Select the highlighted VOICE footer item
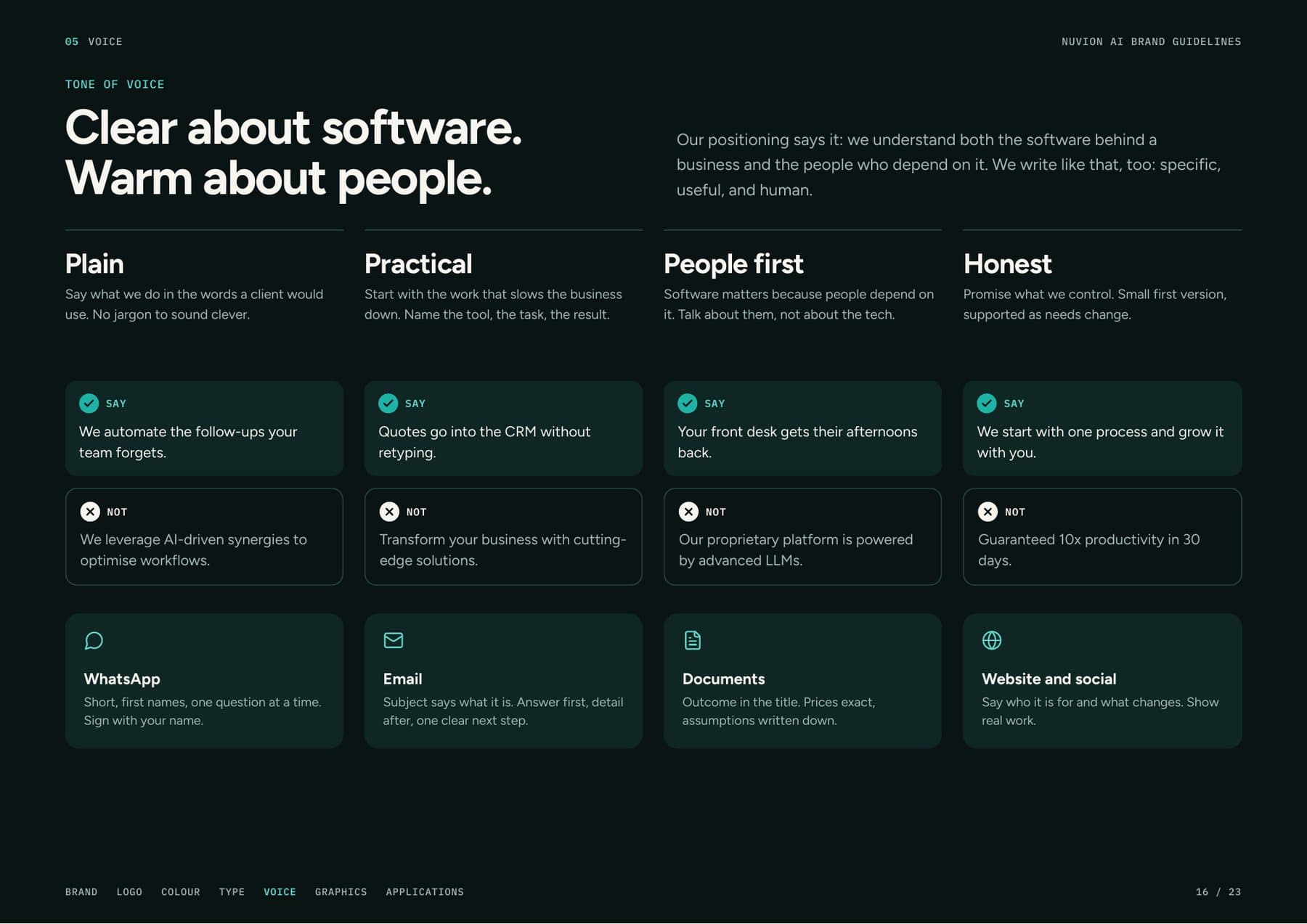Screen dimensions: 1307x924 point(280,892)
